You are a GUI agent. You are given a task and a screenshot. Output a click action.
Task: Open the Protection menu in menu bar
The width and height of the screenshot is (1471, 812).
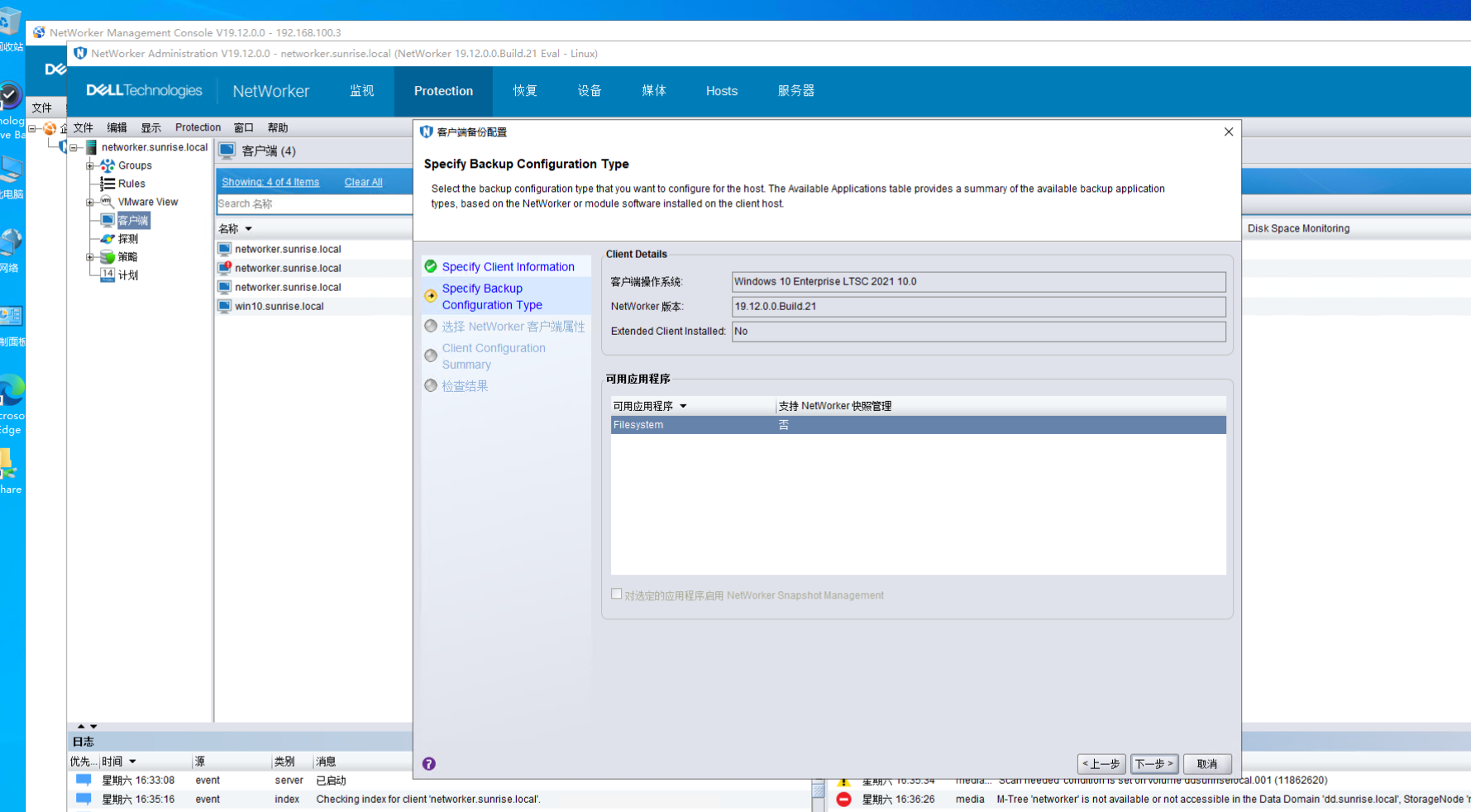[x=198, y=127]
